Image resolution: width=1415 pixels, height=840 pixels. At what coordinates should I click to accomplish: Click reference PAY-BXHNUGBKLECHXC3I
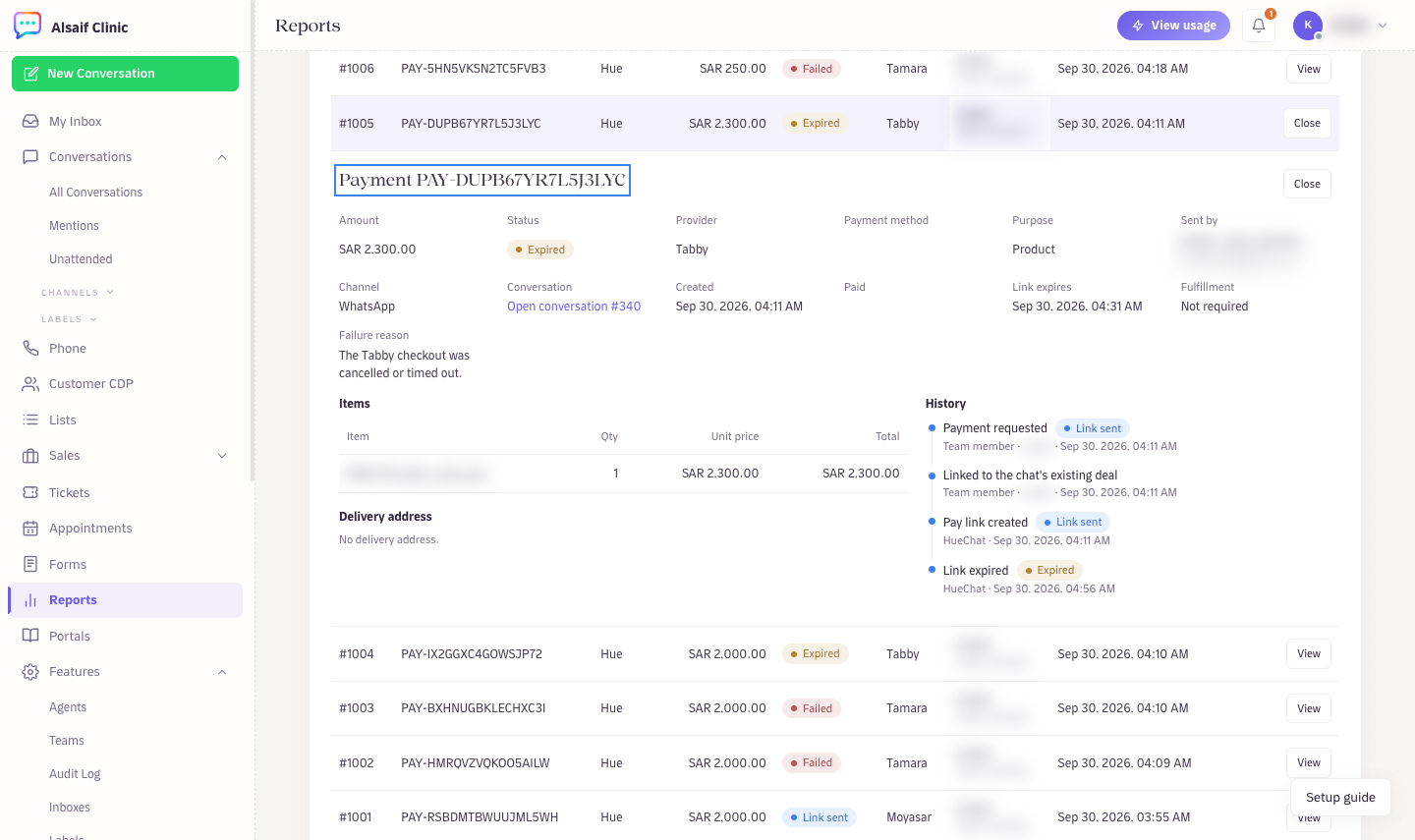474,708
